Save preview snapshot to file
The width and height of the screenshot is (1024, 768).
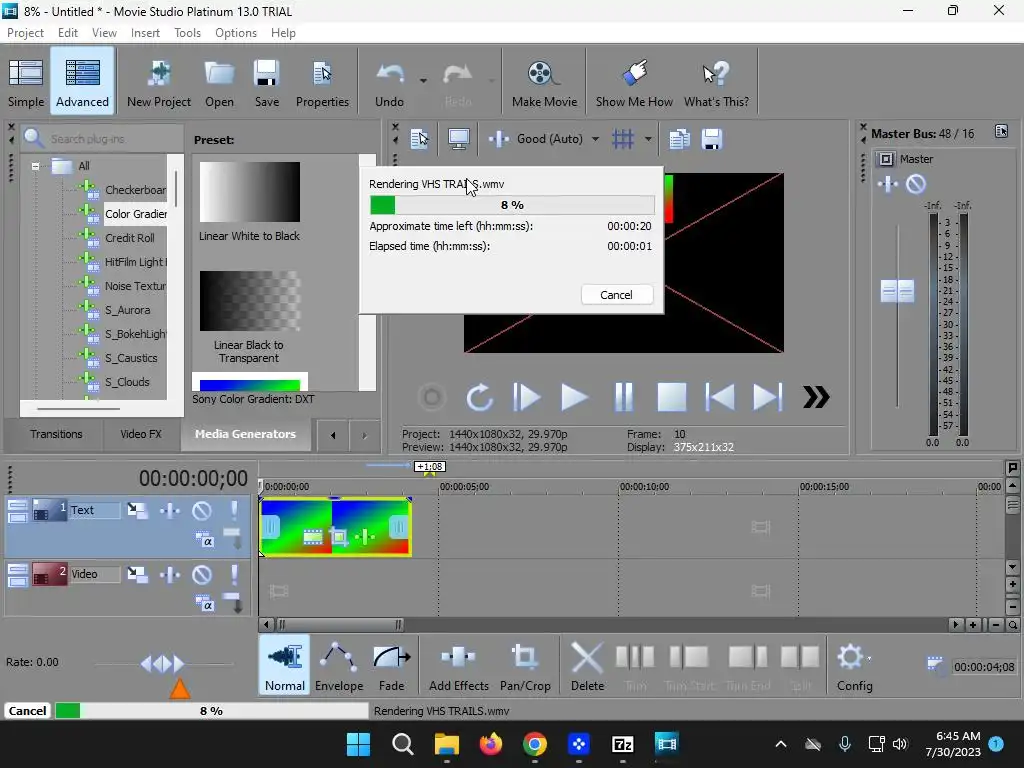tap(711, 139)
